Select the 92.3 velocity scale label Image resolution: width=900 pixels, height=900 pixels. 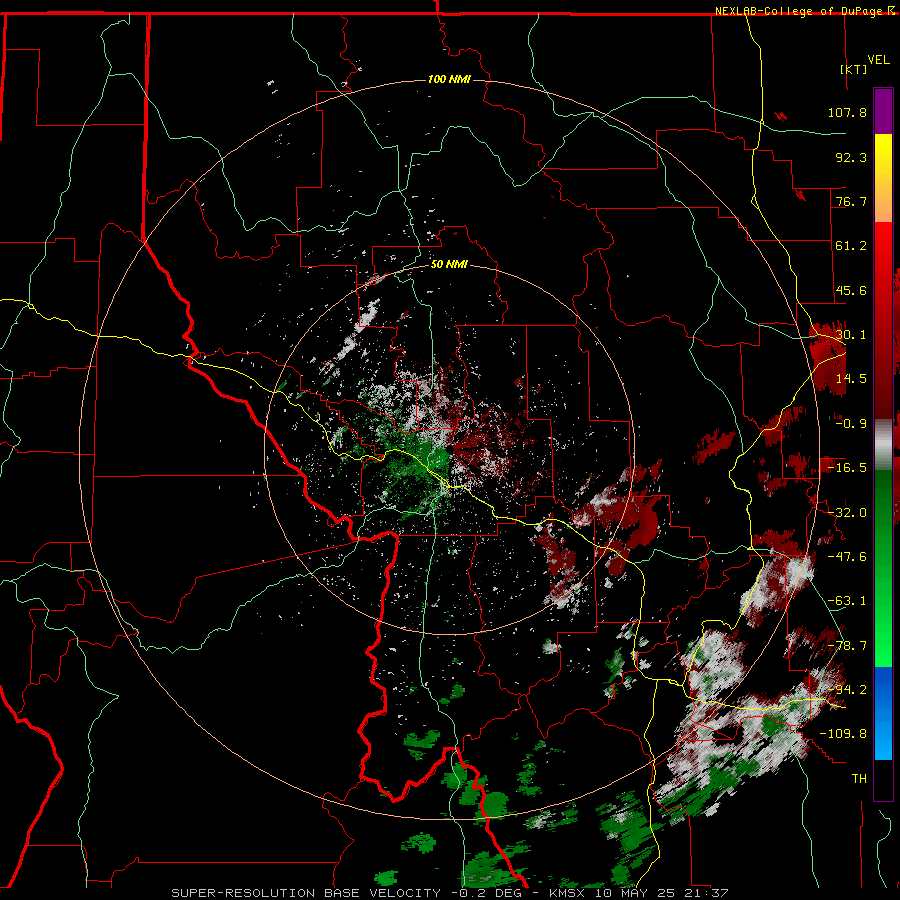click(x=851, y=157)
